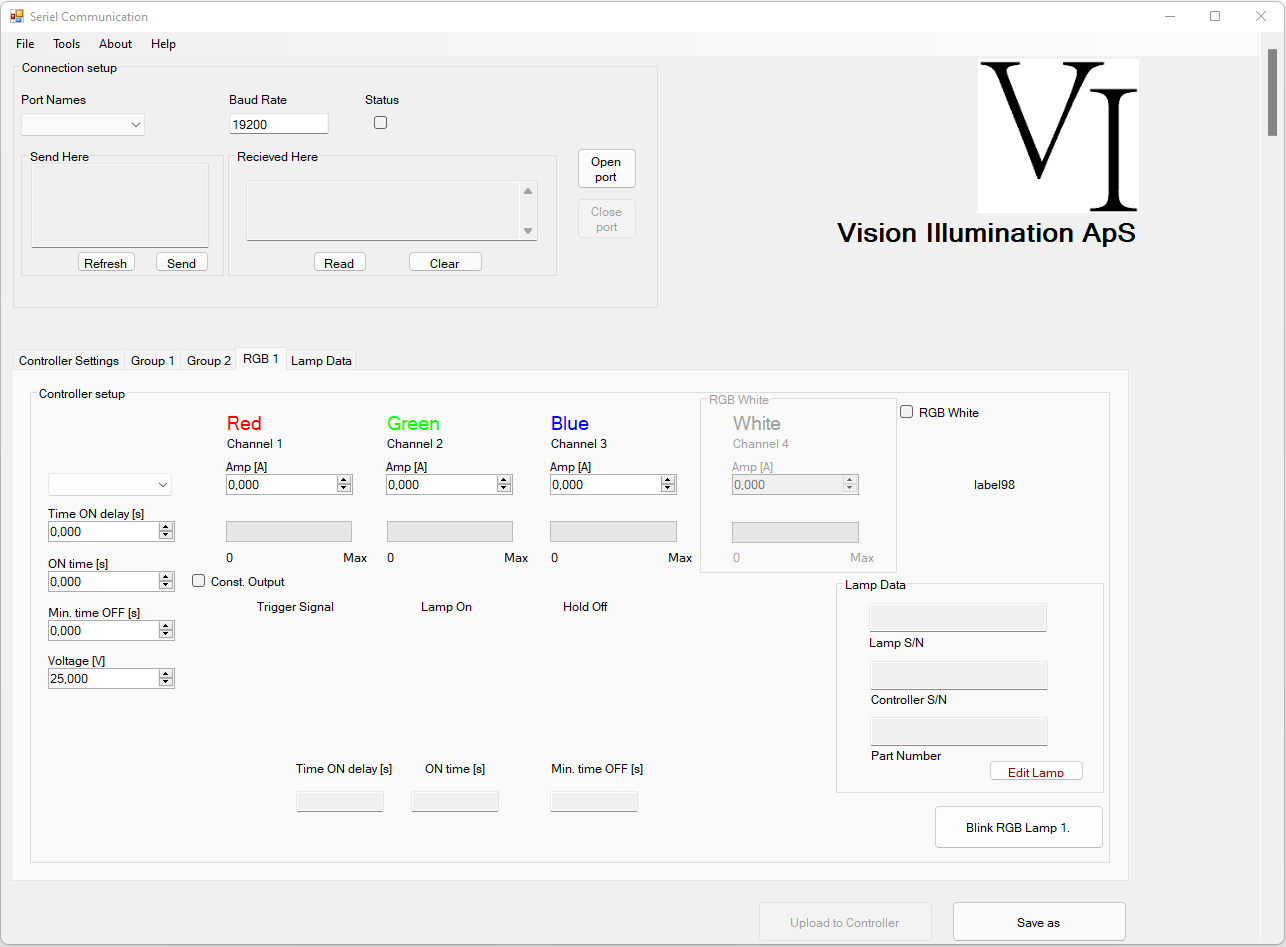Click the Voltage field showing 25,000
The width and height of the screenshot is (1286, 947).
pos(103,678)
